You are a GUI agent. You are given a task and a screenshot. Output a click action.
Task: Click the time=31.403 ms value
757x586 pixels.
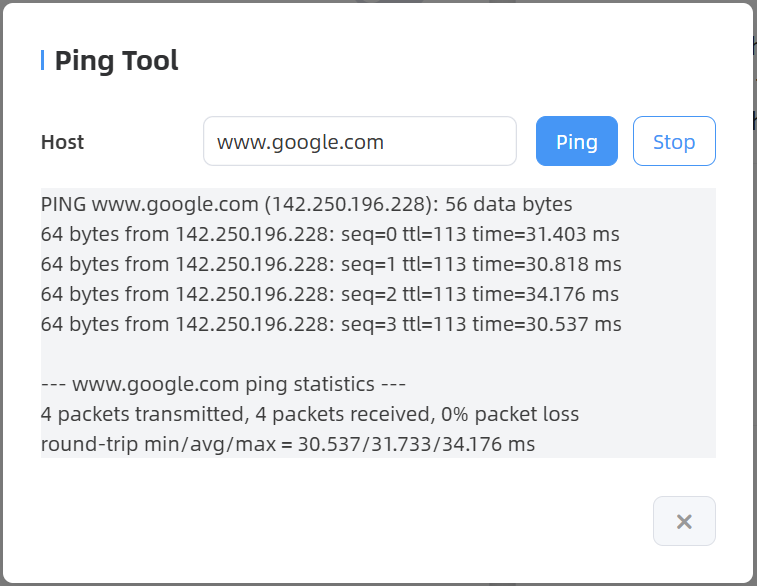(546, 234)
